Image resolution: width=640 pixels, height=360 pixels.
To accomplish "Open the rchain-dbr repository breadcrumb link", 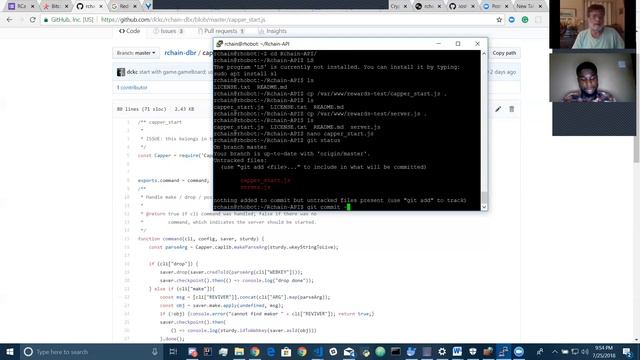I will pos(180,53).
